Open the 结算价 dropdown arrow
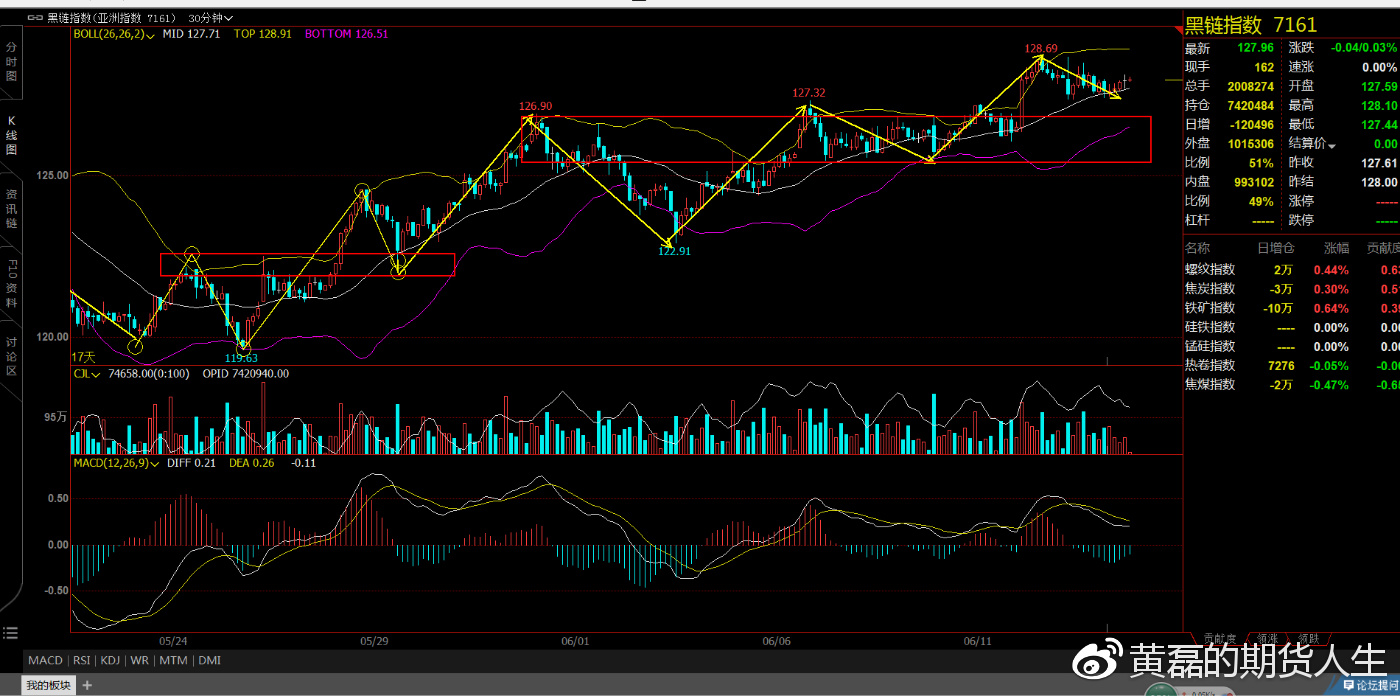Screen dimensions: 1400x696 click(1331, 145)
